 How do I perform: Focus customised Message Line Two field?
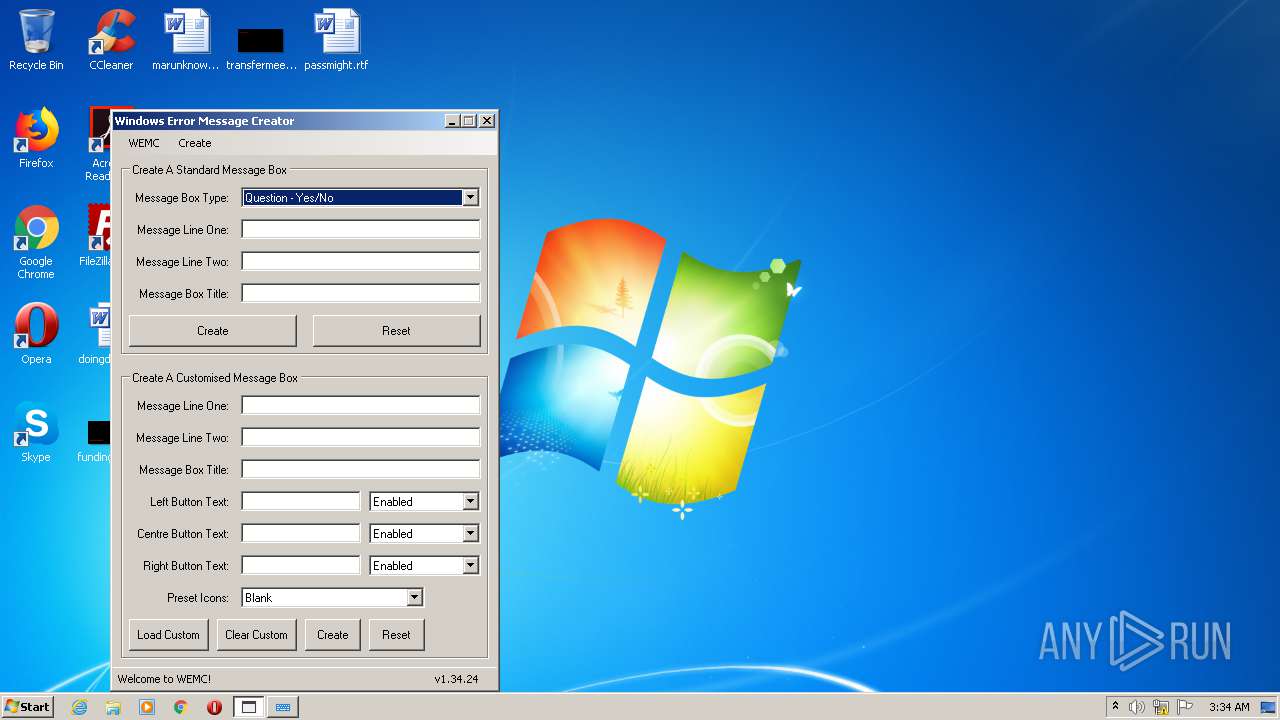click(360, 438)
